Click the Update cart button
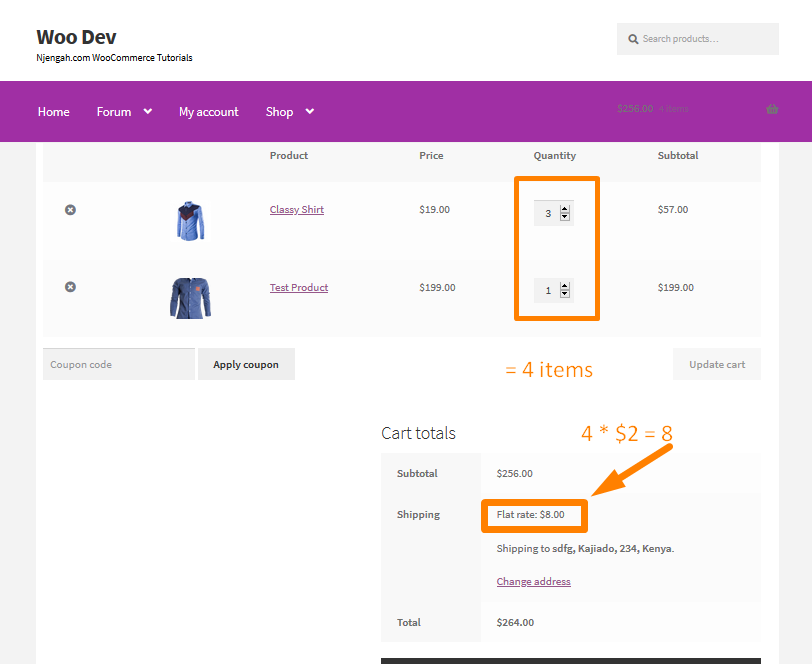Viewport: 812px width, 664px height. (x=717, y=364)
